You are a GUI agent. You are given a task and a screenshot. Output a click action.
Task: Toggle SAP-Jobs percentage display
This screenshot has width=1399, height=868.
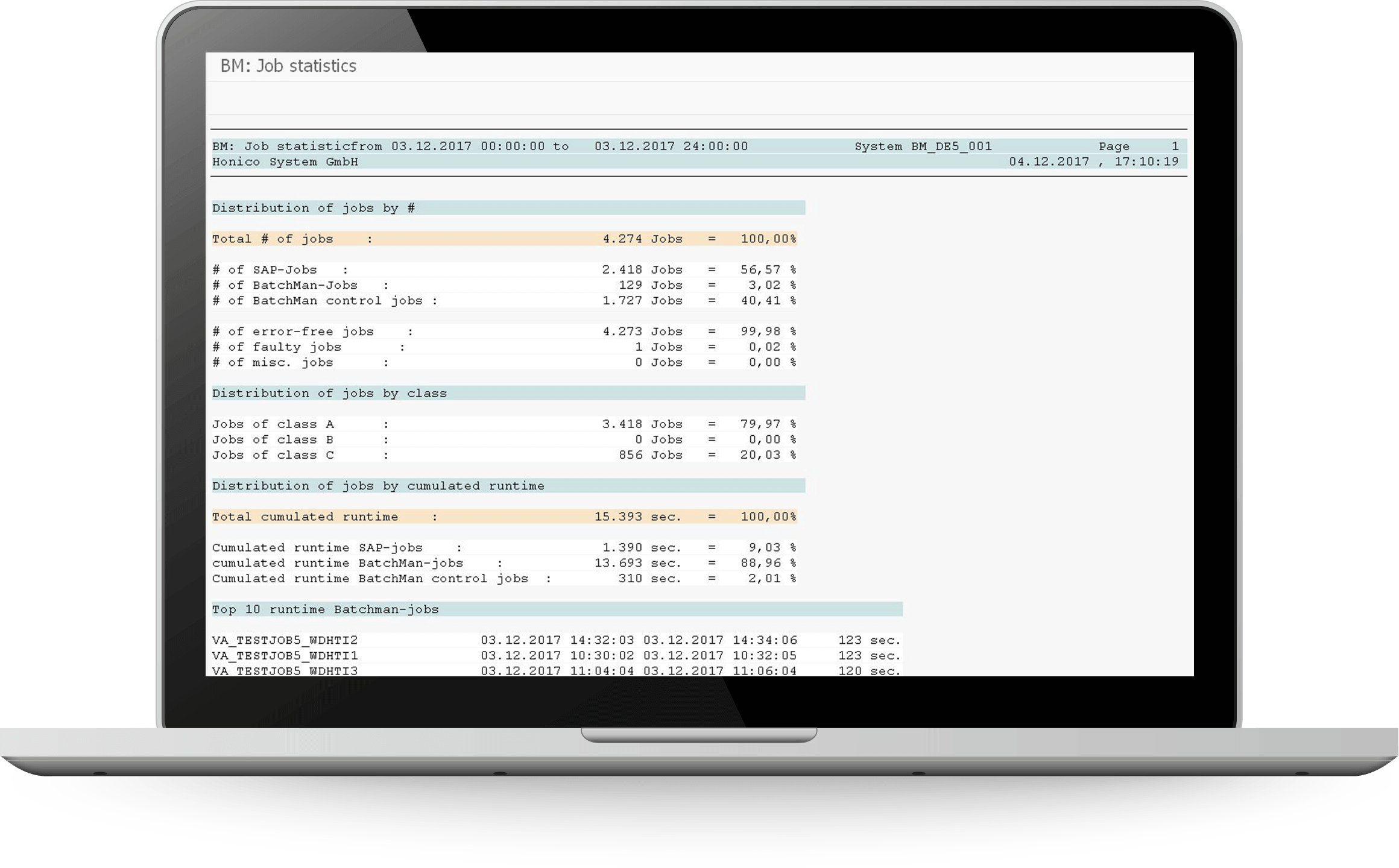[x=762, y=268]
